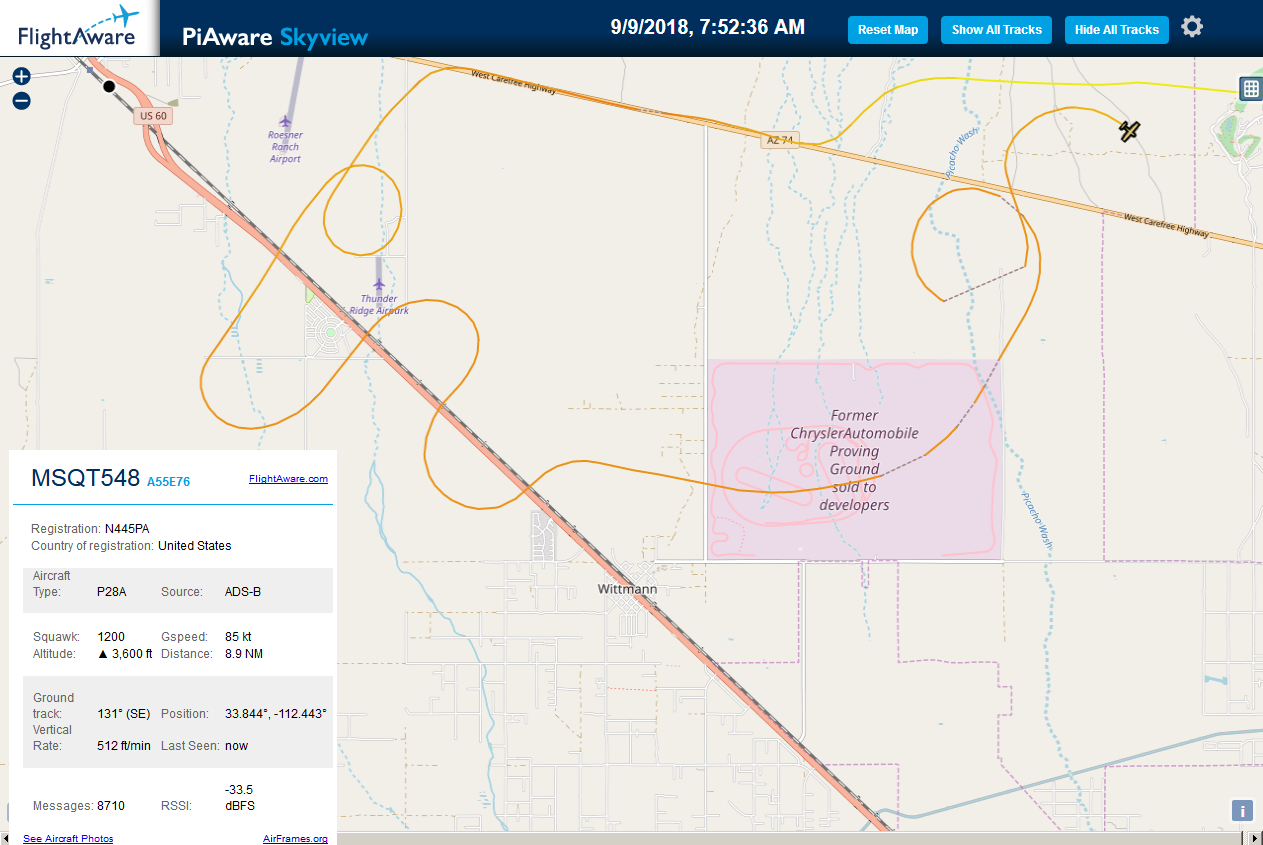Click Show All Tracks button
Viewport: 1263px width, 845px height.
pos(996,30)
